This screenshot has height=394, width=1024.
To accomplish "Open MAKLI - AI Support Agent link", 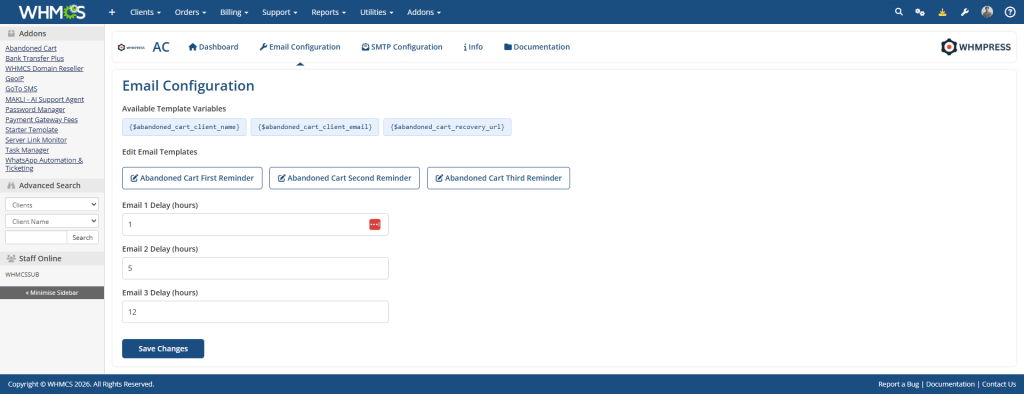I will tap(44, 99).
